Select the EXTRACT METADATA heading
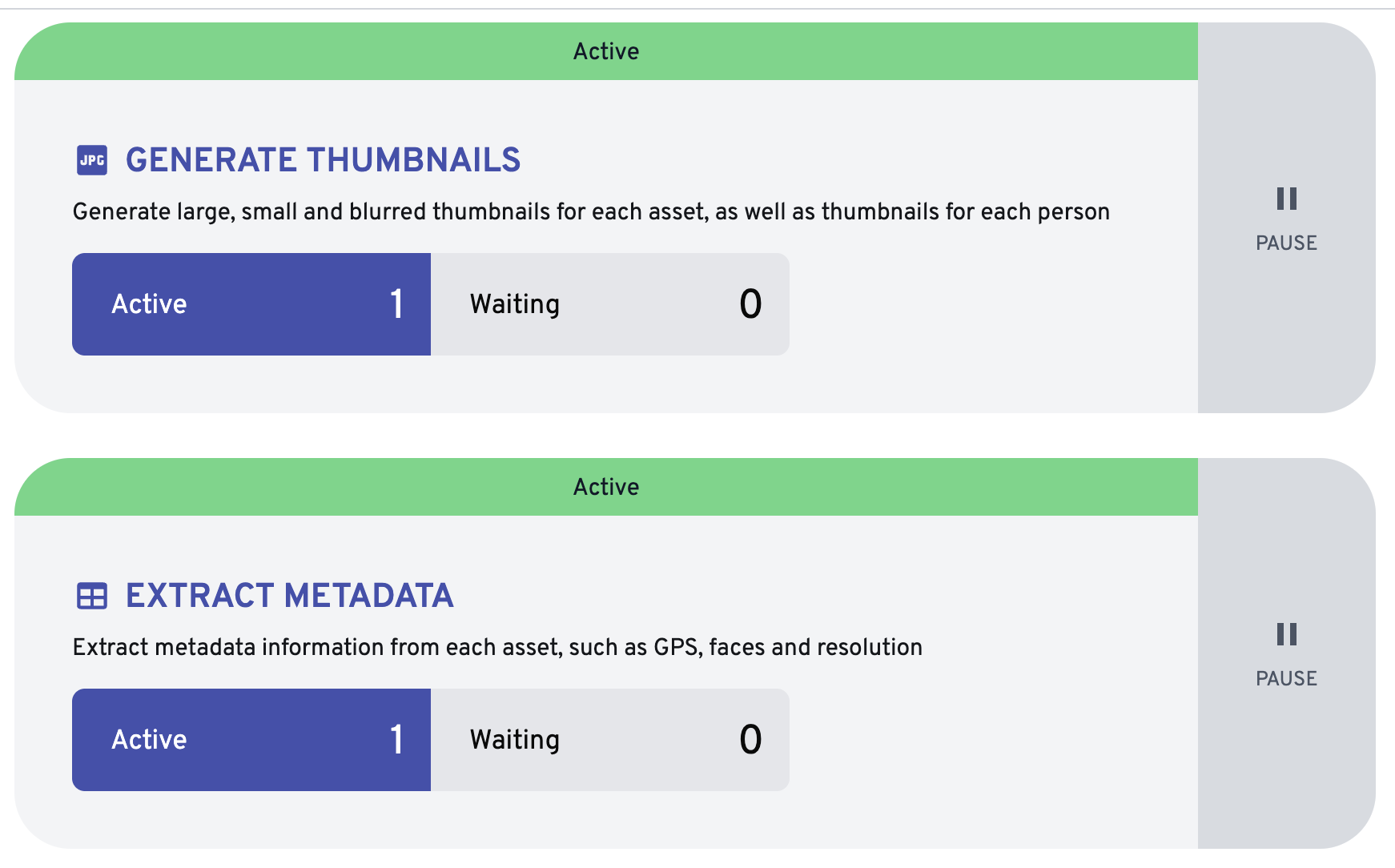 click(x=290, y=596)
